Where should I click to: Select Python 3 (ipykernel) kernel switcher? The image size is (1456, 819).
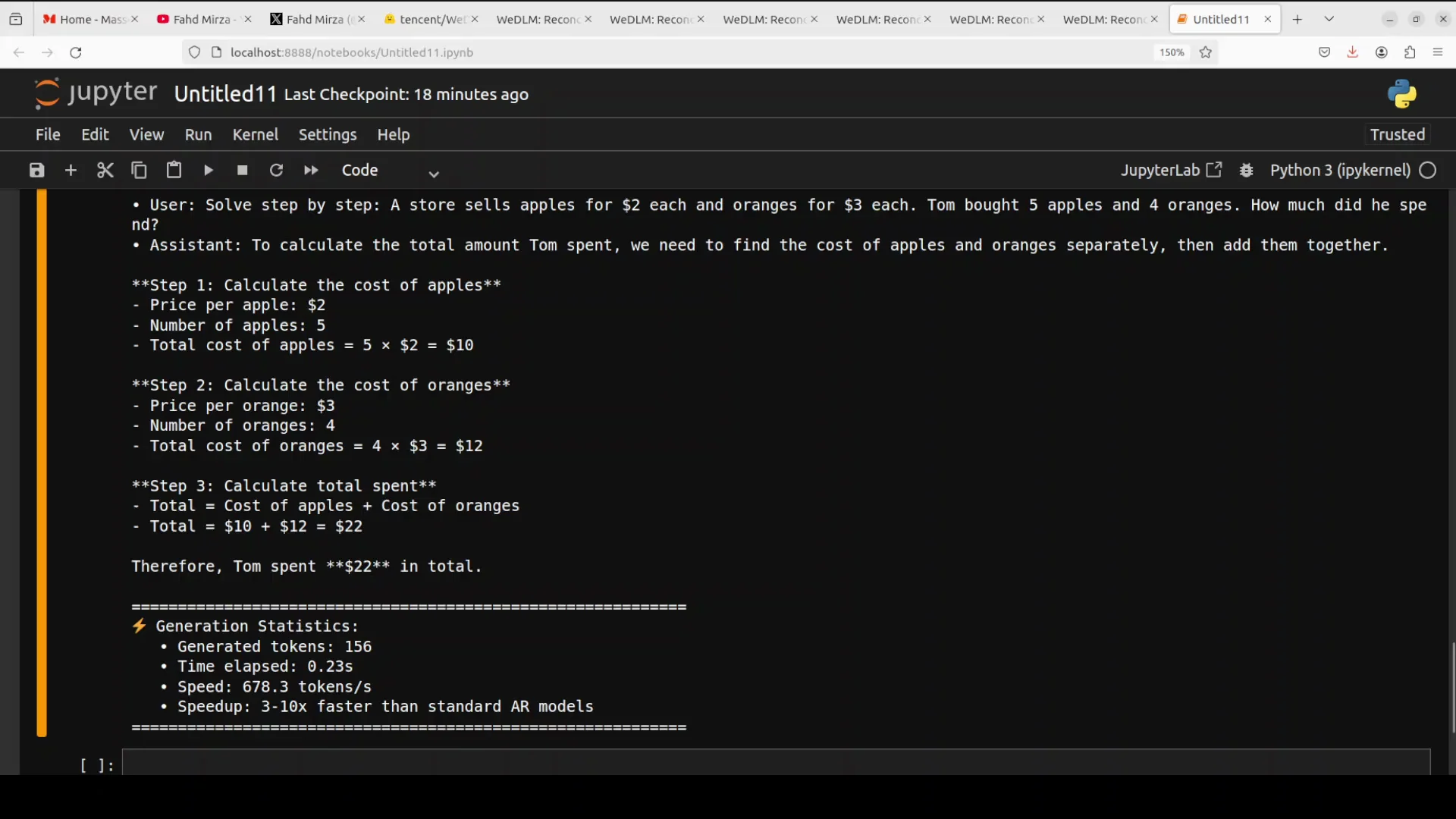(1339, 171)
